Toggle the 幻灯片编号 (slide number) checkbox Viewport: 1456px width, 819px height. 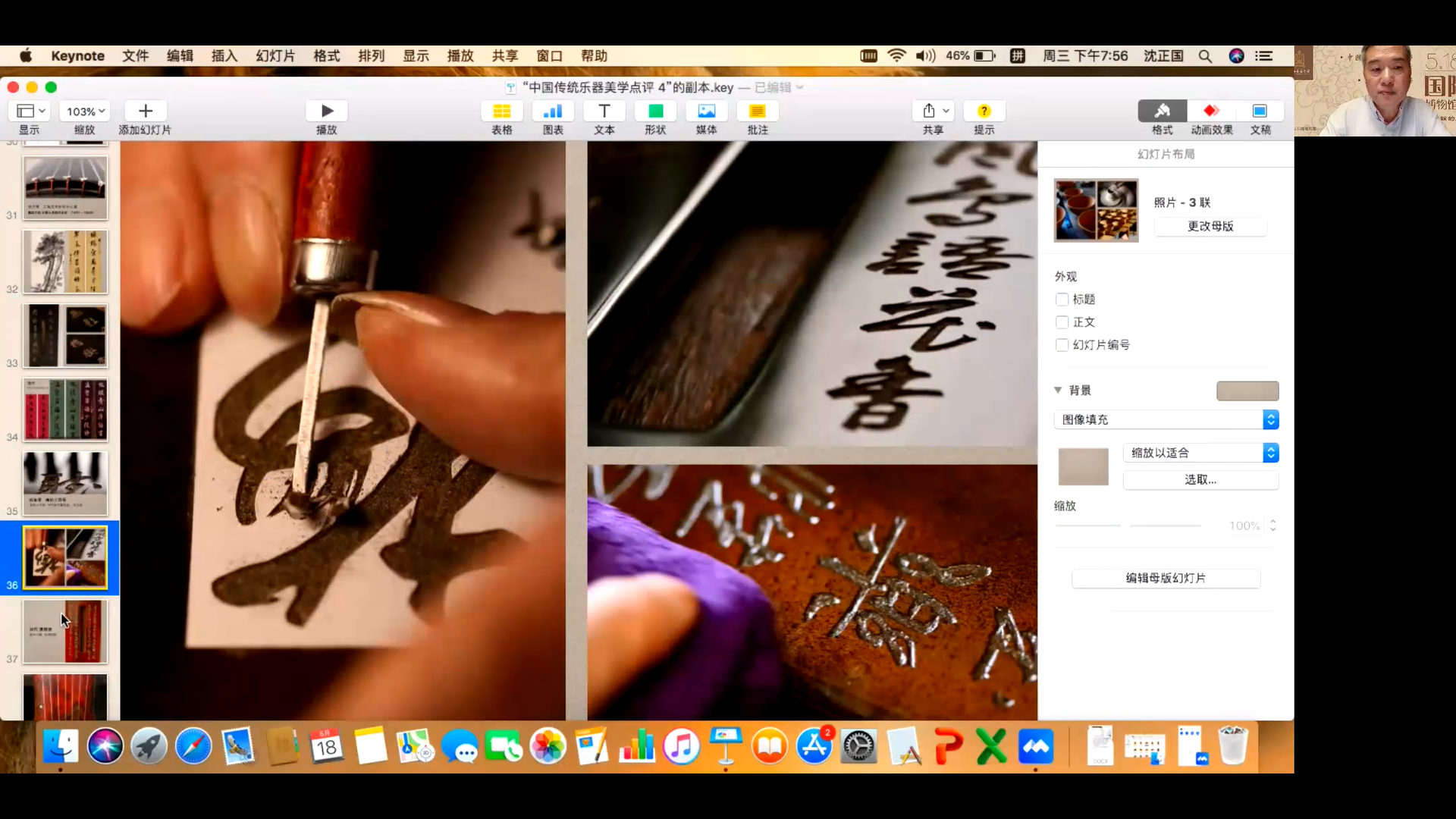pyautogui.click(x=1062, y=345)
